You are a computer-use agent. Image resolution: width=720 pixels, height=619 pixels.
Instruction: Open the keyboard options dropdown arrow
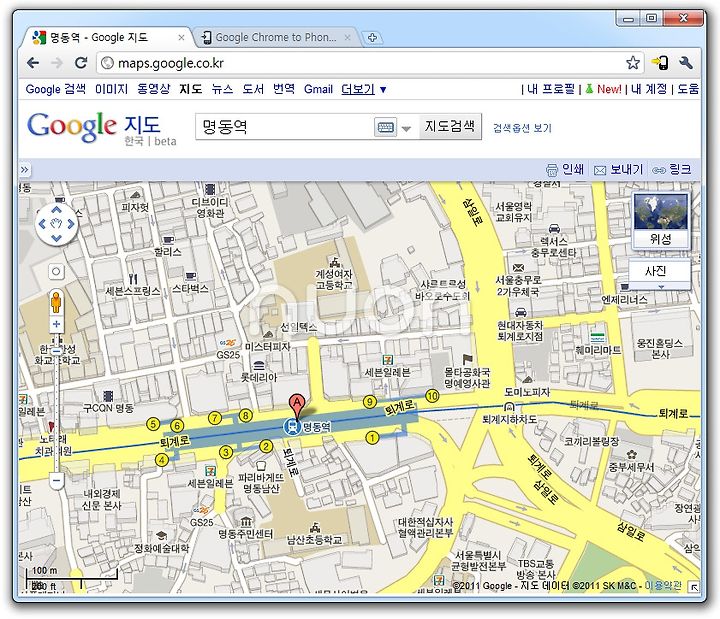click(406, 129)
